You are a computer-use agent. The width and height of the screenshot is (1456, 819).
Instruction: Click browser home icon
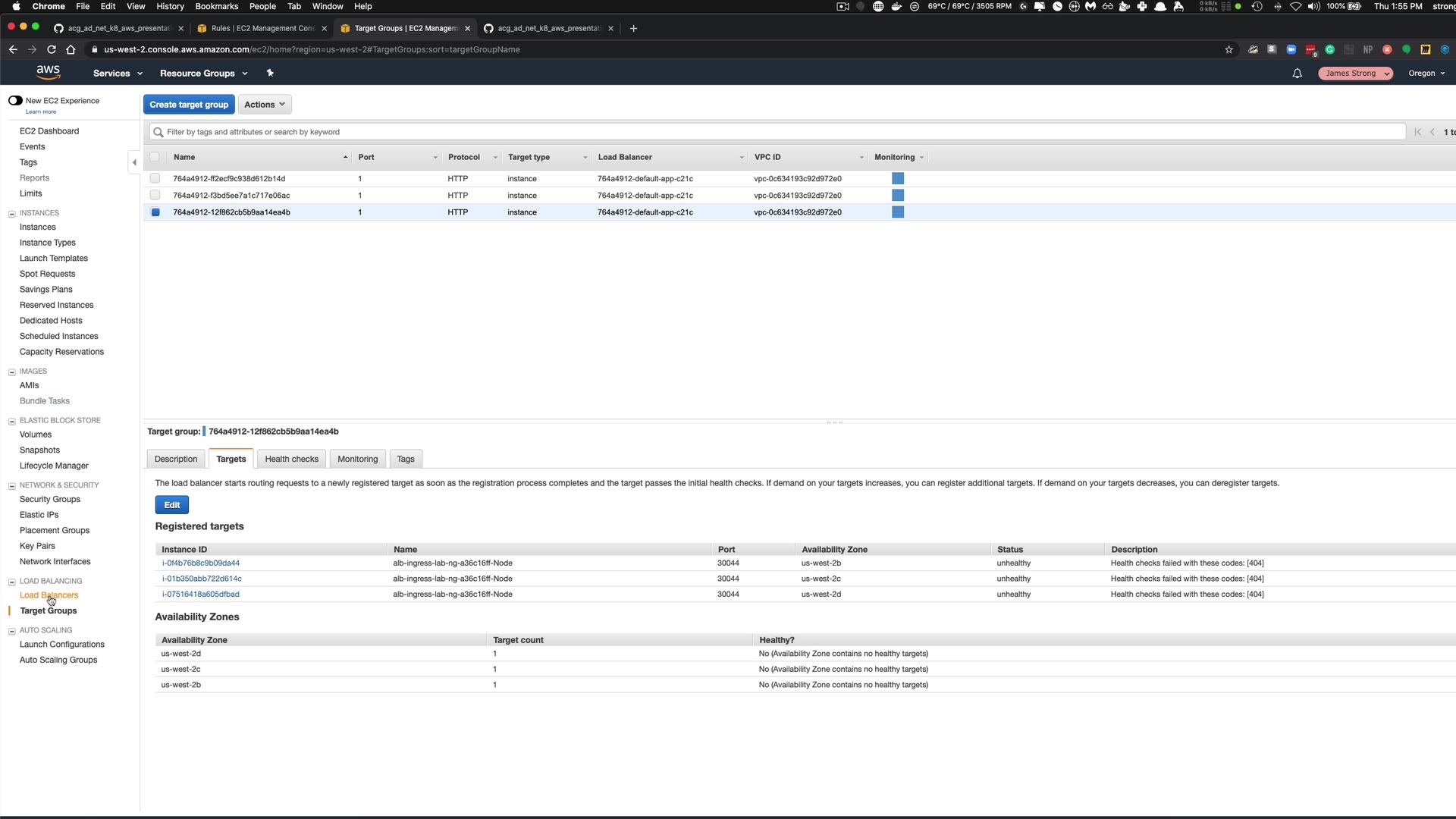pyautogui.click(x=71, y=50)
